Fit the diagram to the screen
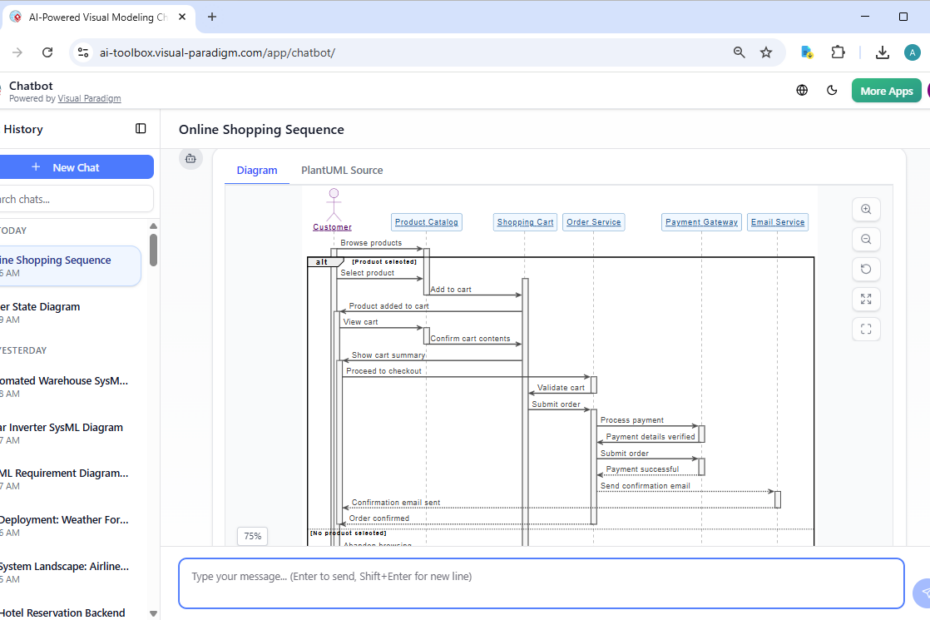Screen dimensions: 930x620 (x=866, y=299)
